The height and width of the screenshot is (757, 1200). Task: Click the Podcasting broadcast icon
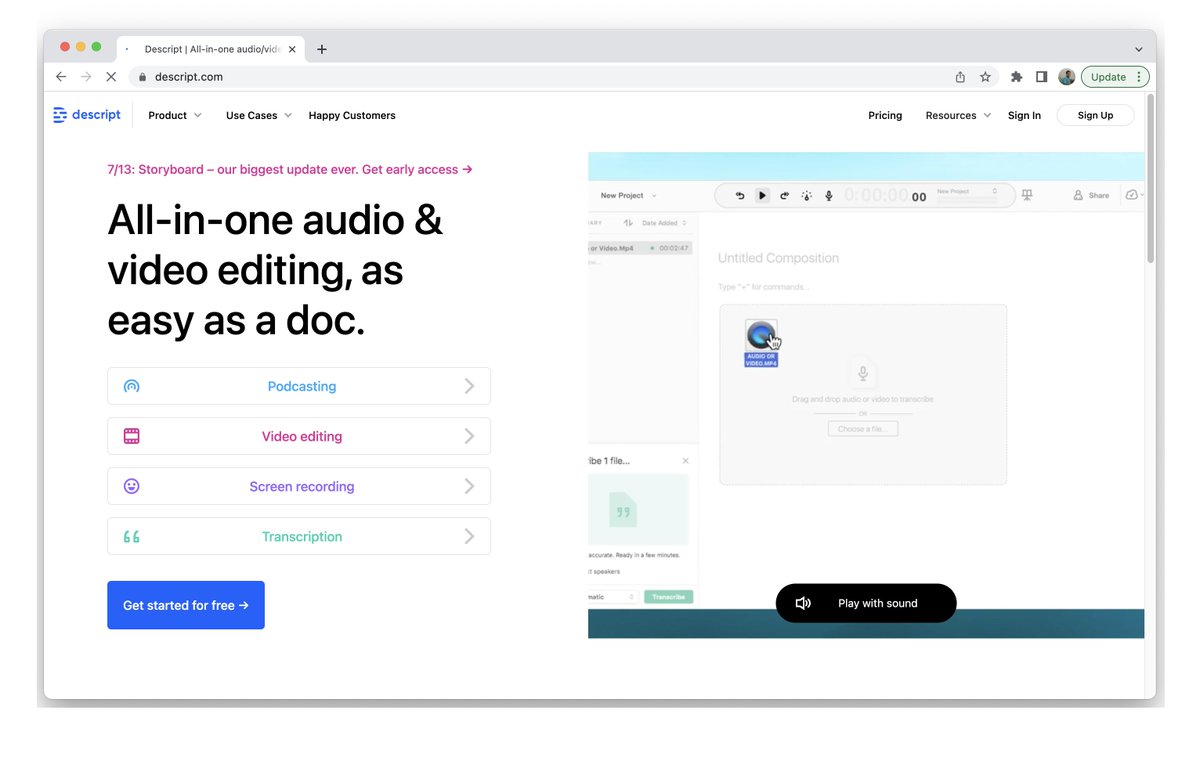pos(131,386)
